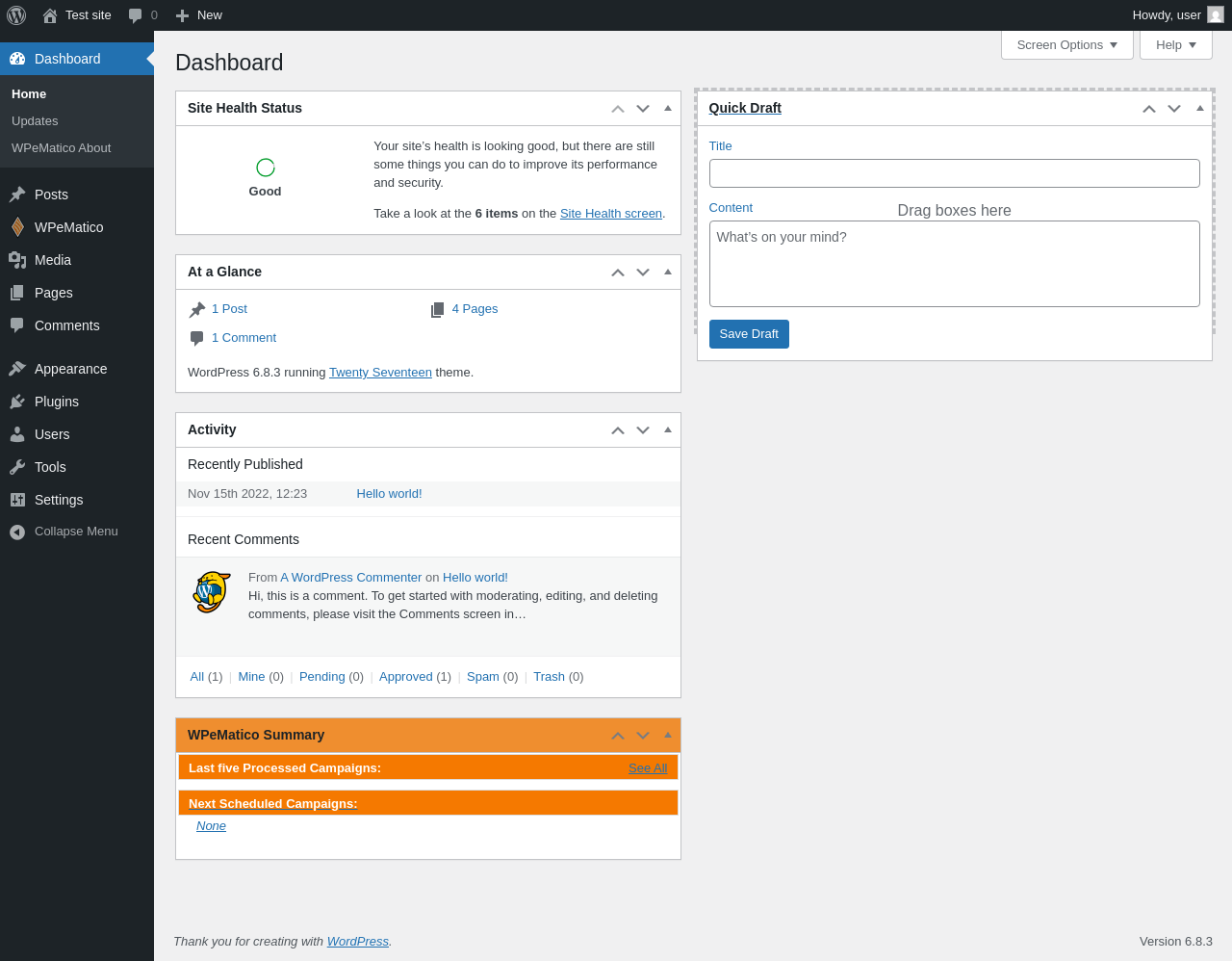Focus the Quick Draft Title field

click(x=954, y=173)
